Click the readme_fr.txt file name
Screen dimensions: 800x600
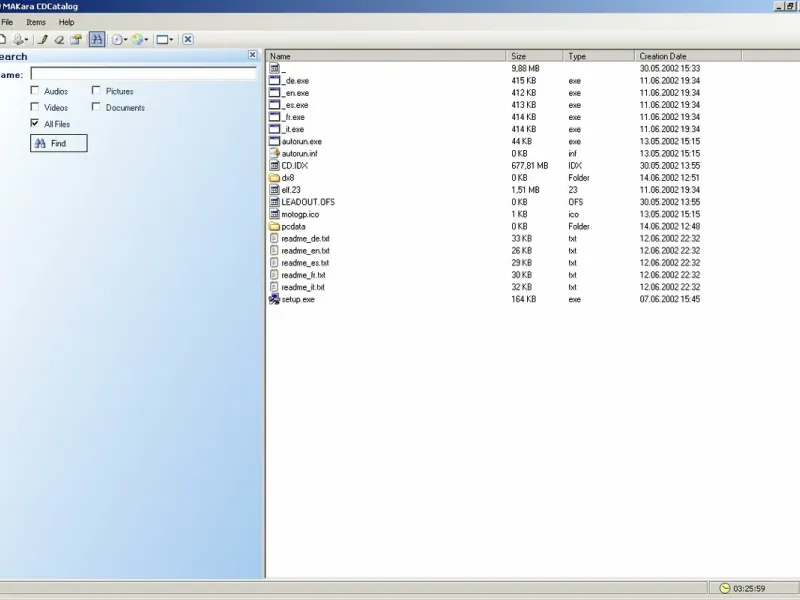tap(303, 275)
